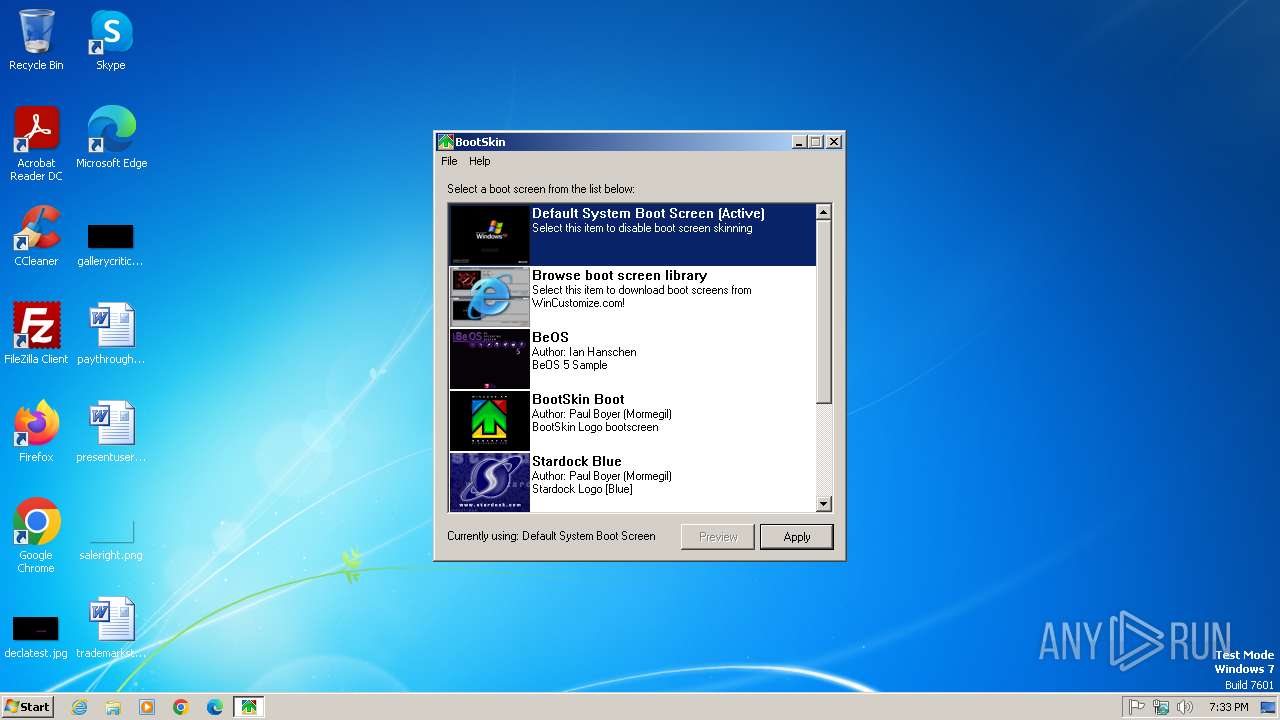Select the presentuser Word document icon
Viewport: 1280px width, 720px height.
(111, 432)
